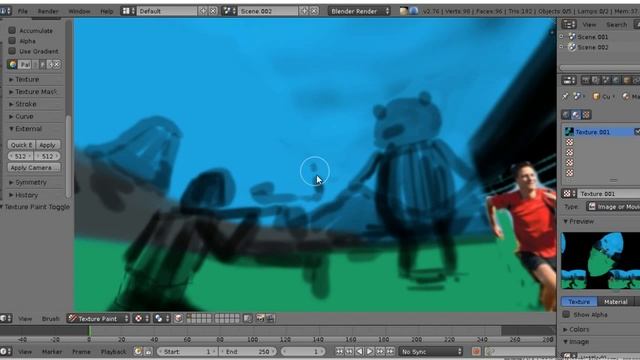The width and height of the screenshot is (640, 360).
Task: Switch to Render Layers properties tab icon
Action: pyautogui.click(x=596, y=80)
